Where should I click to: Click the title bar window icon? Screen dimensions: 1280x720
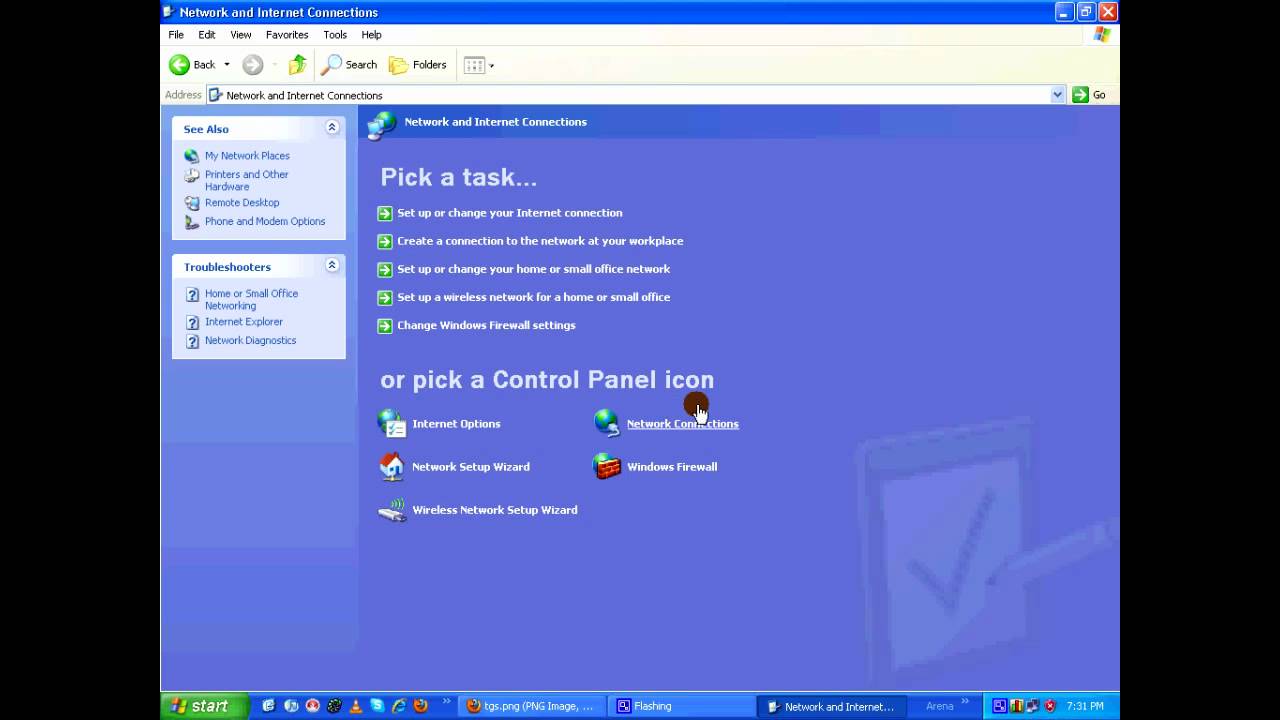tap(170, 12)
